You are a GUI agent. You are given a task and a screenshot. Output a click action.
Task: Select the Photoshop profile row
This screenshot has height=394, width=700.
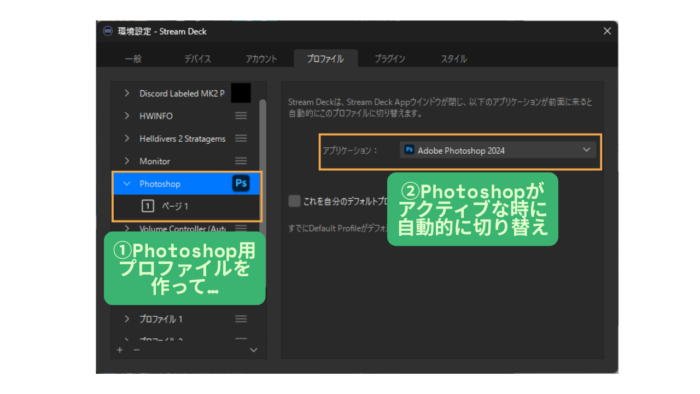187,183
